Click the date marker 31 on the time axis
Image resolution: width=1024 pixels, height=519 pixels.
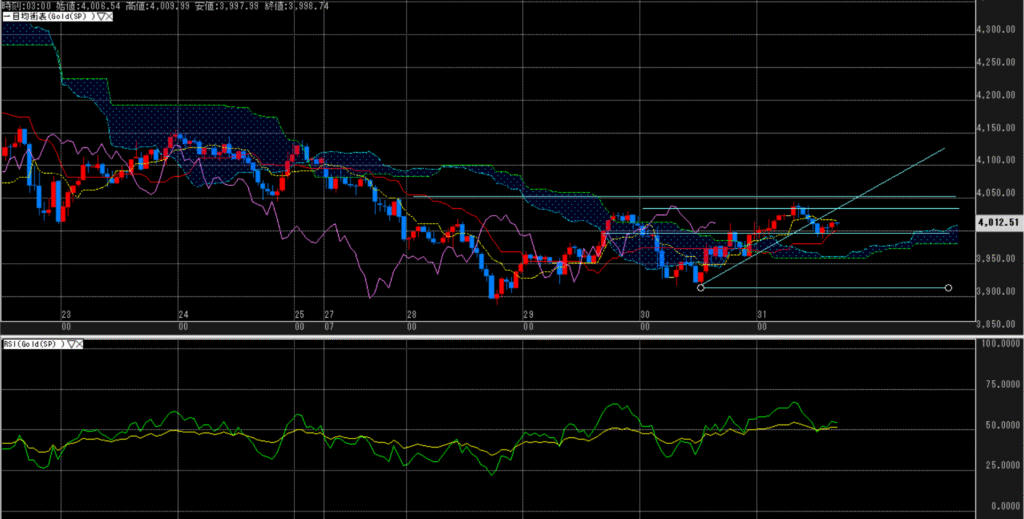click(x=762, y=314)
